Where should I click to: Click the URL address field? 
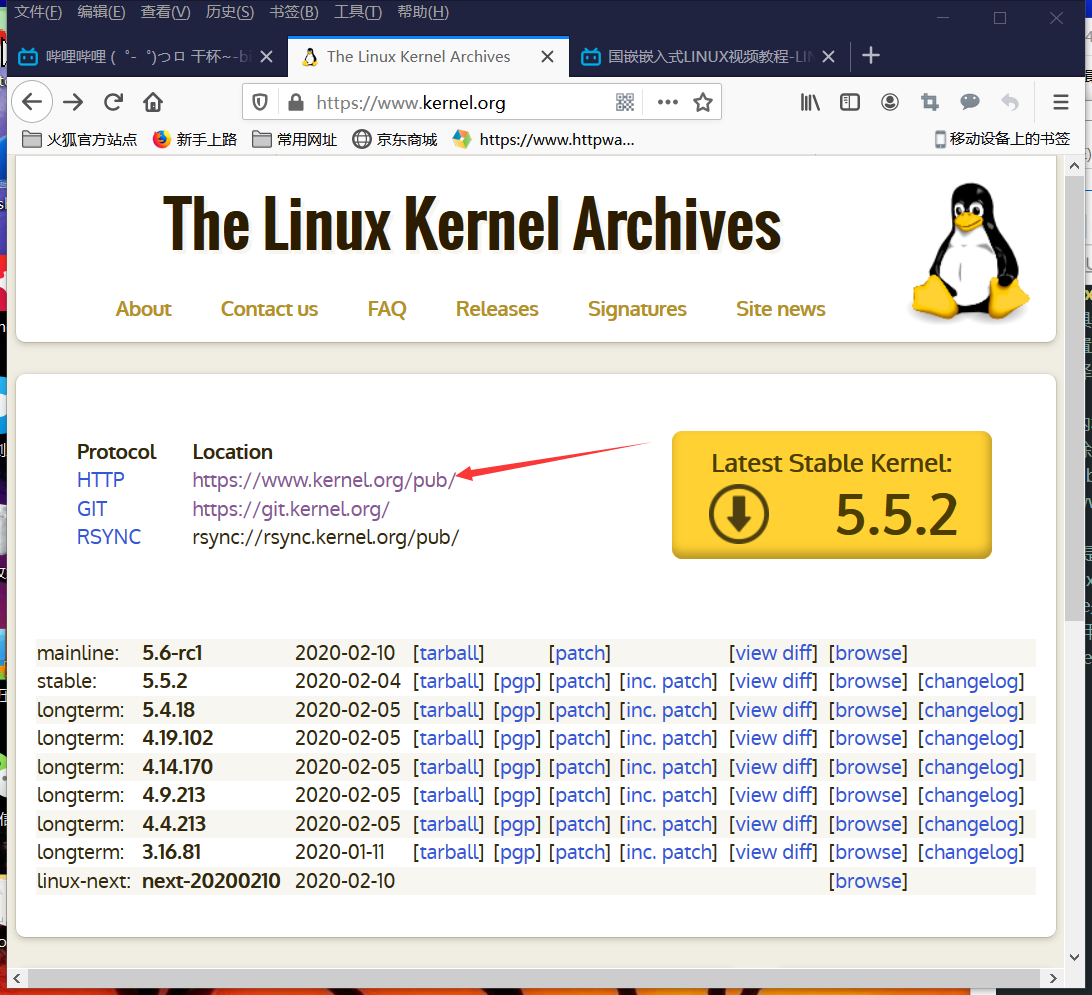pyautogui.click(x=460, y=102)
